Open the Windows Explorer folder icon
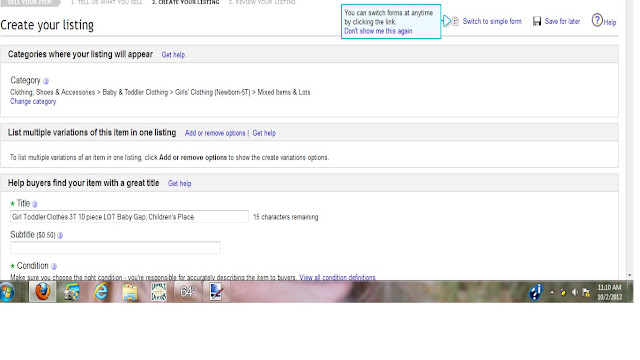This screenshot has width=640, height=360. pos(130,292)
